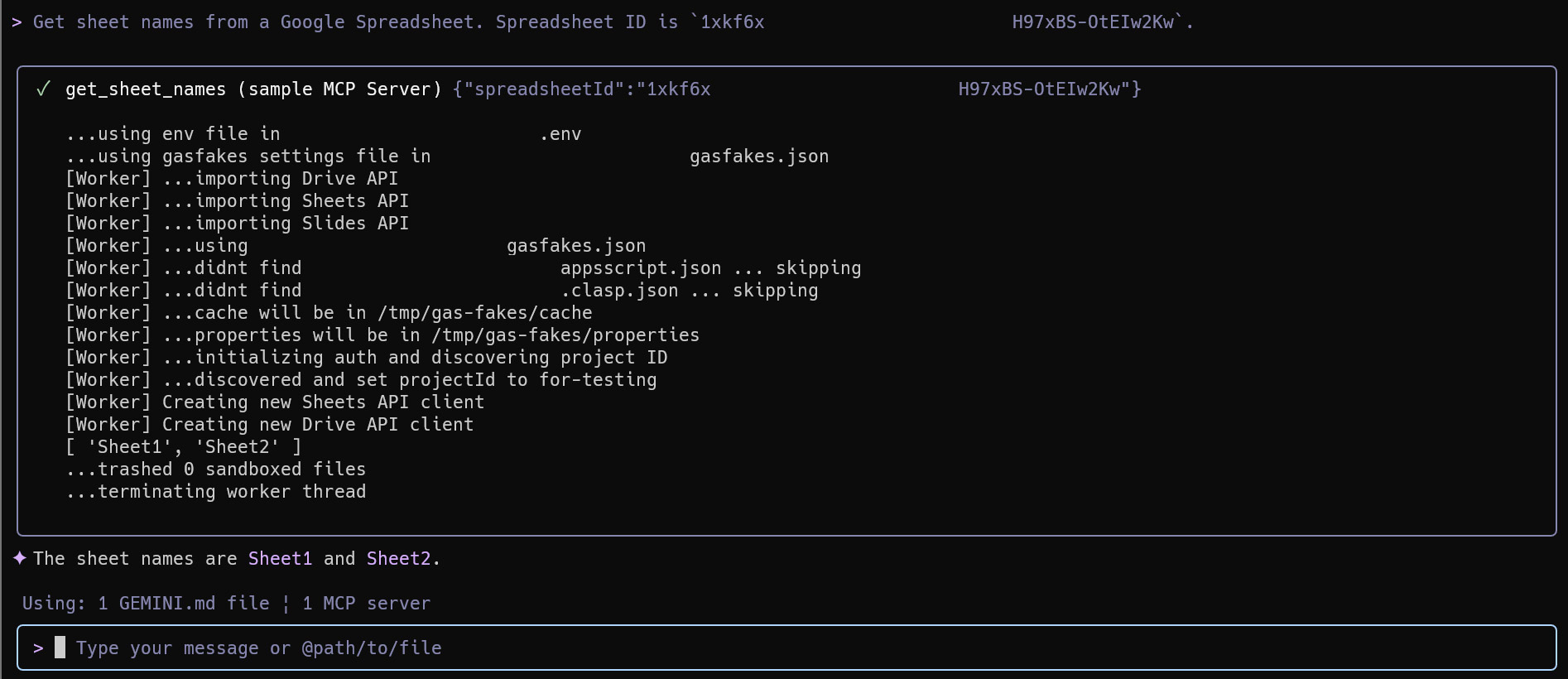
Task: Click the ['Sheet1', 'Sheet2'] output line
Action: (184, 447)
